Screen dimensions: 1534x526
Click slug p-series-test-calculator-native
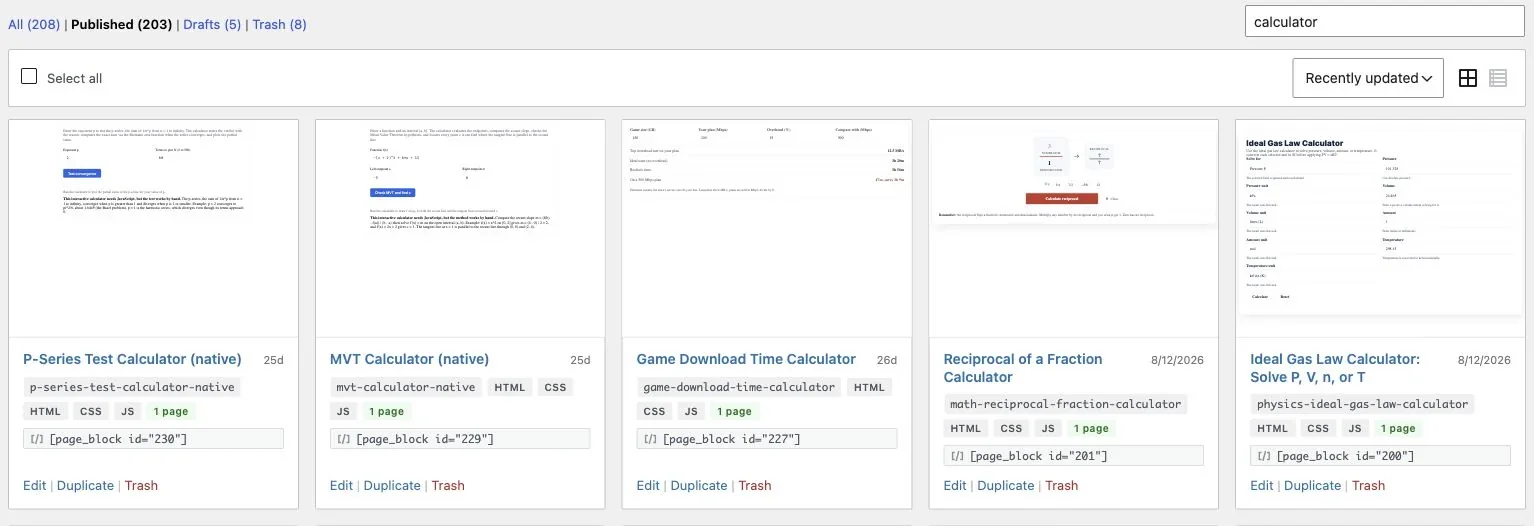pyautogui.click(x=132, y=387)
